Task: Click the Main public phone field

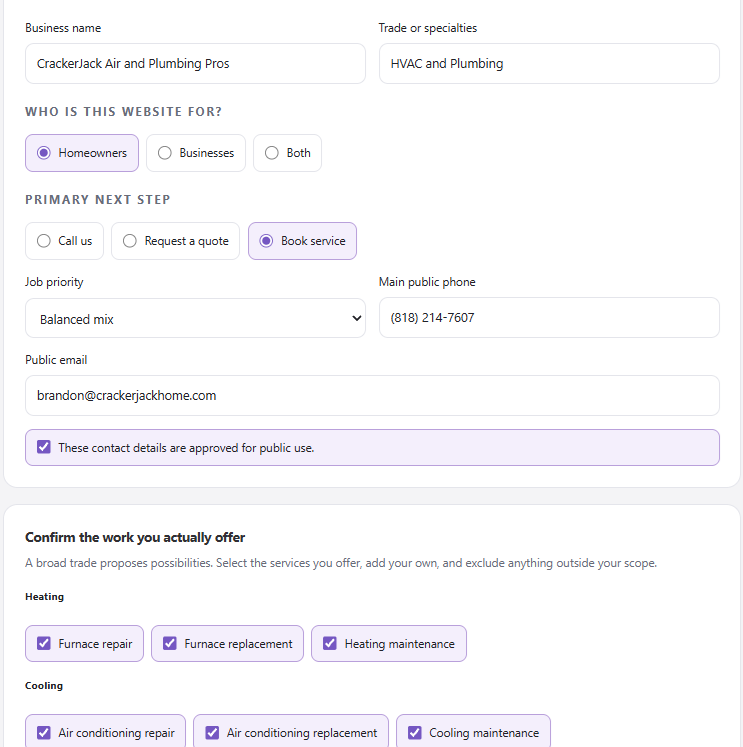Action: point(549,318)
